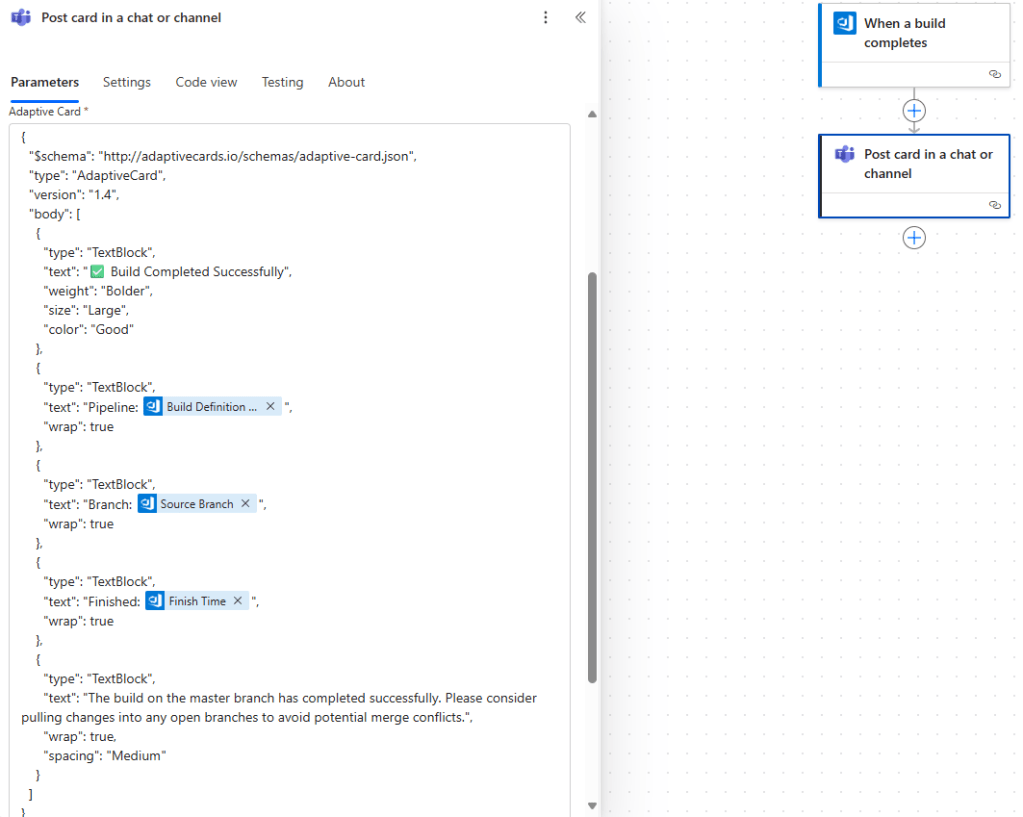The image size is (1023, 817).
Task: Click the Azure DevOps trigger icon
Action: (845, 23)
